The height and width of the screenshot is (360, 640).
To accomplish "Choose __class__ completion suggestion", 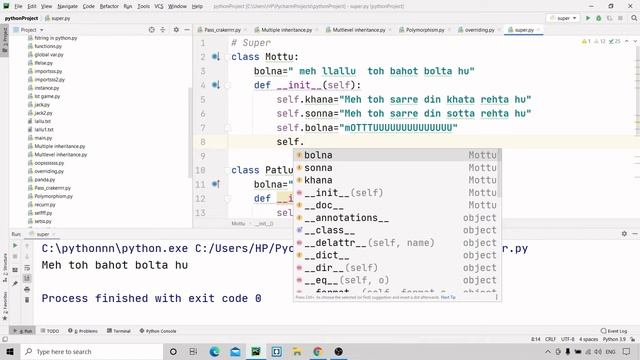I will pos(397,230).
